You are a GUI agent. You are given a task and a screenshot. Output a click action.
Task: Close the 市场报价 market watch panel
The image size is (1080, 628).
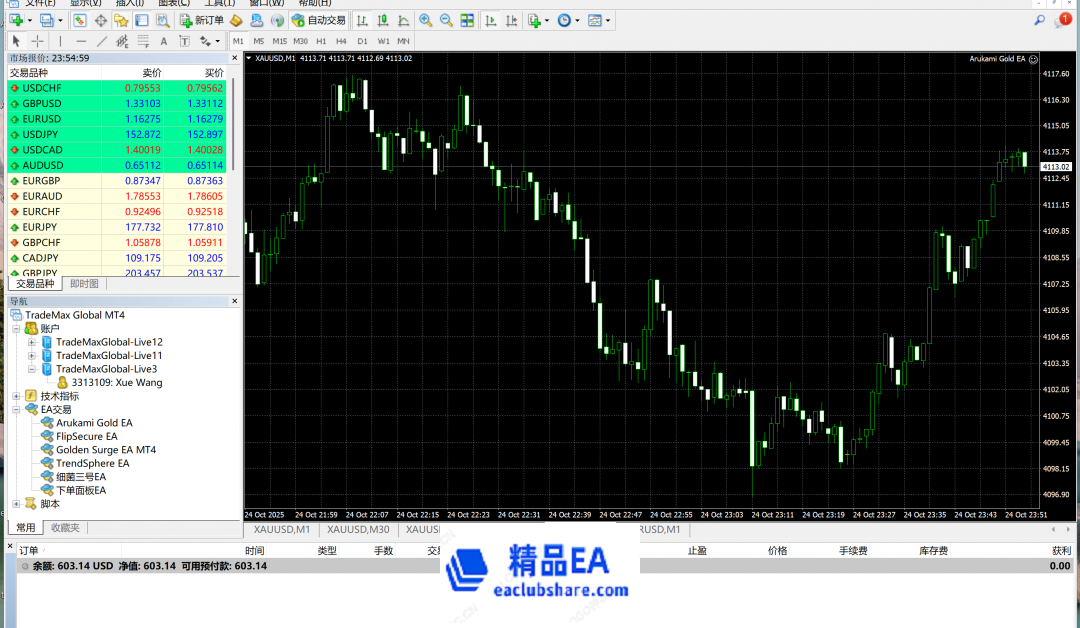point(234,58)
